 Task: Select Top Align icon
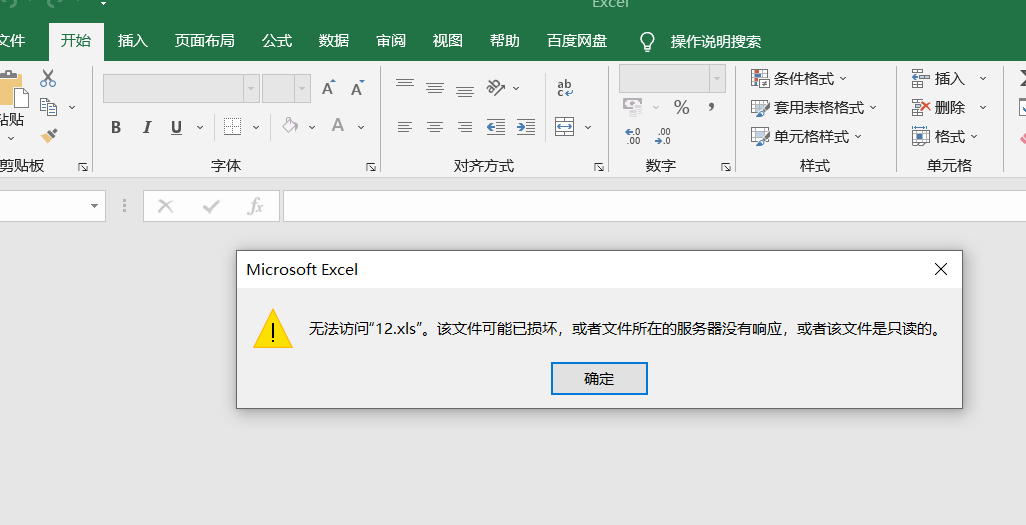[405, 86]
